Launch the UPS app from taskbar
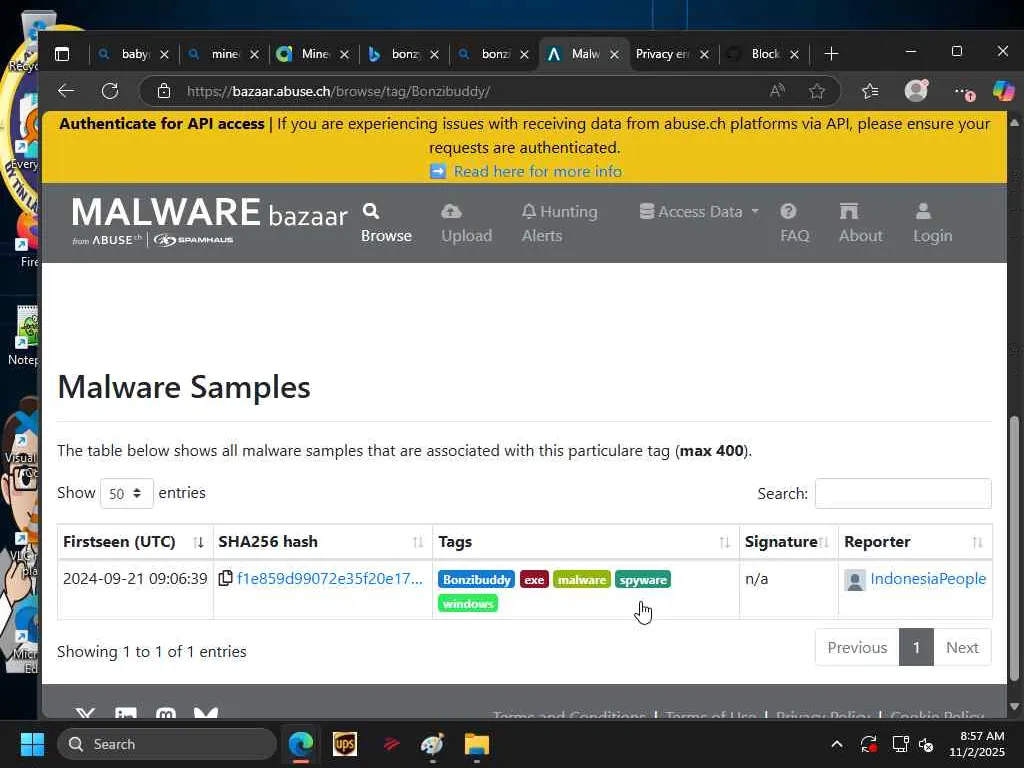Image resolution: width=1024 pixels, height=768 pixels. (345, 744)
